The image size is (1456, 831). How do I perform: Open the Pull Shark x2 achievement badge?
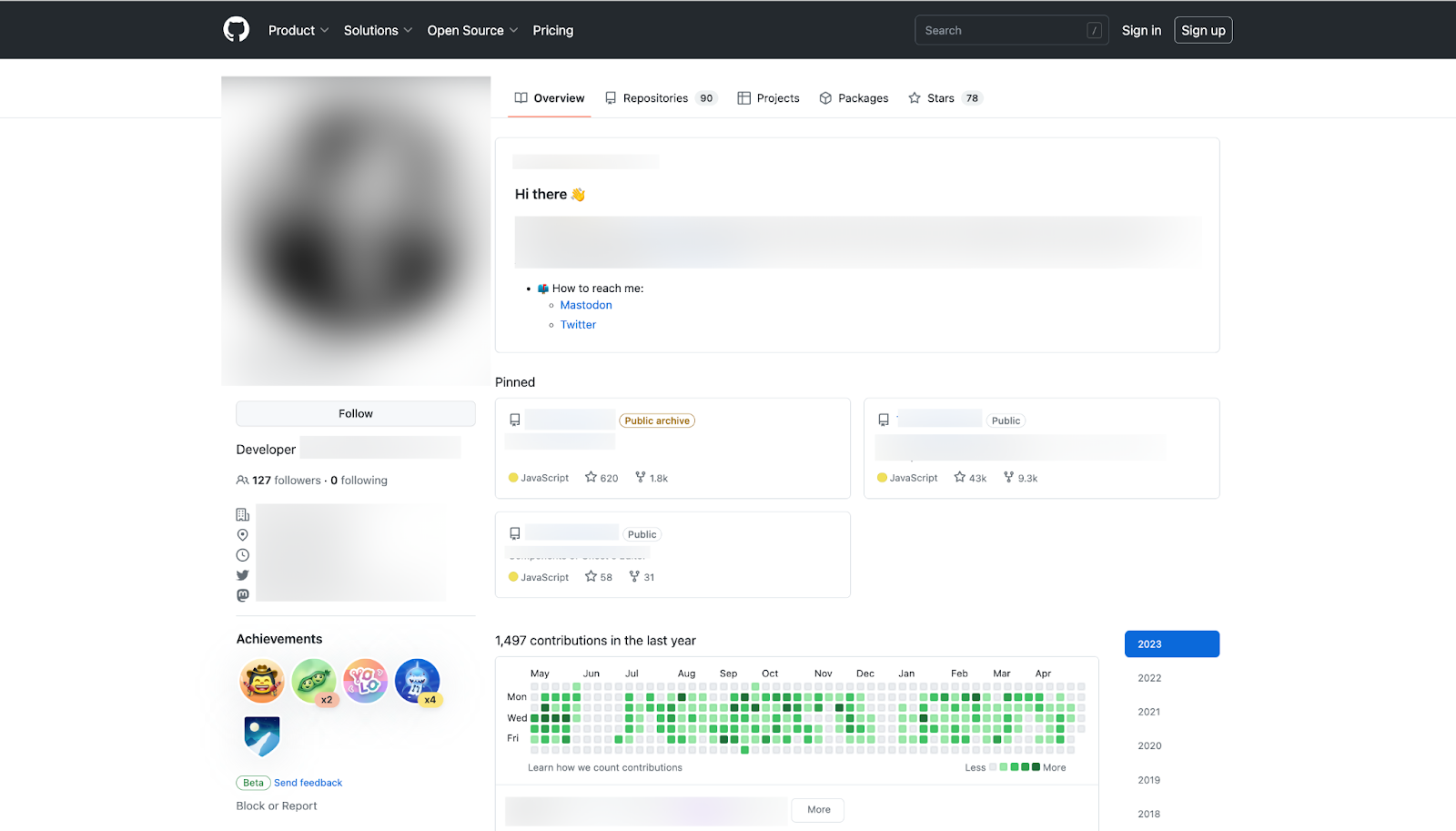pyautogui.click(x=314, y=680)
